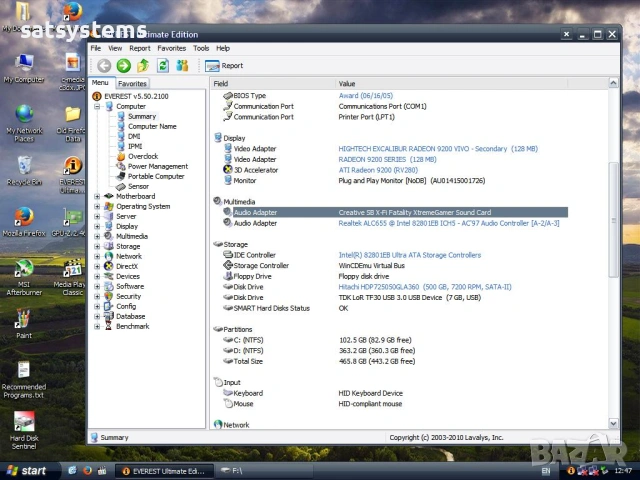640x480 pixels.
Task: Click the scroll down arrow in details pane
Action: [613, 423]
